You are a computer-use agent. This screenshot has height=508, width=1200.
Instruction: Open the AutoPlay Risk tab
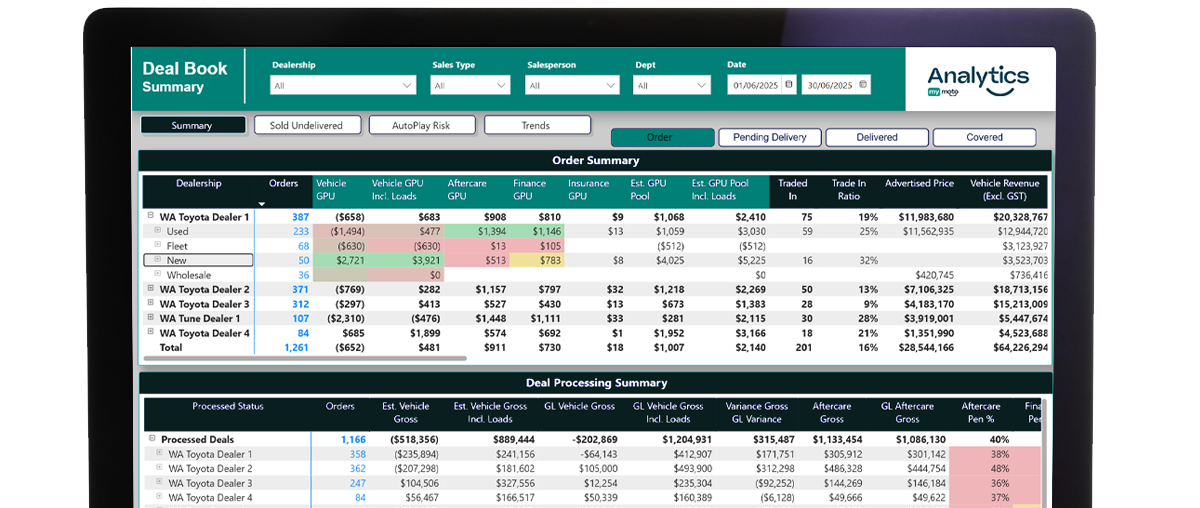[421, 125]
